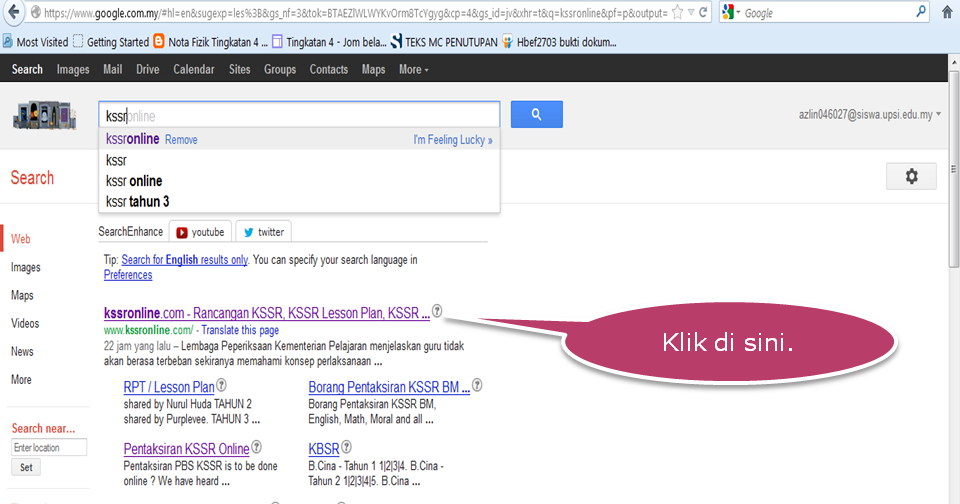Click the browser back arrow button

[13, 12]
